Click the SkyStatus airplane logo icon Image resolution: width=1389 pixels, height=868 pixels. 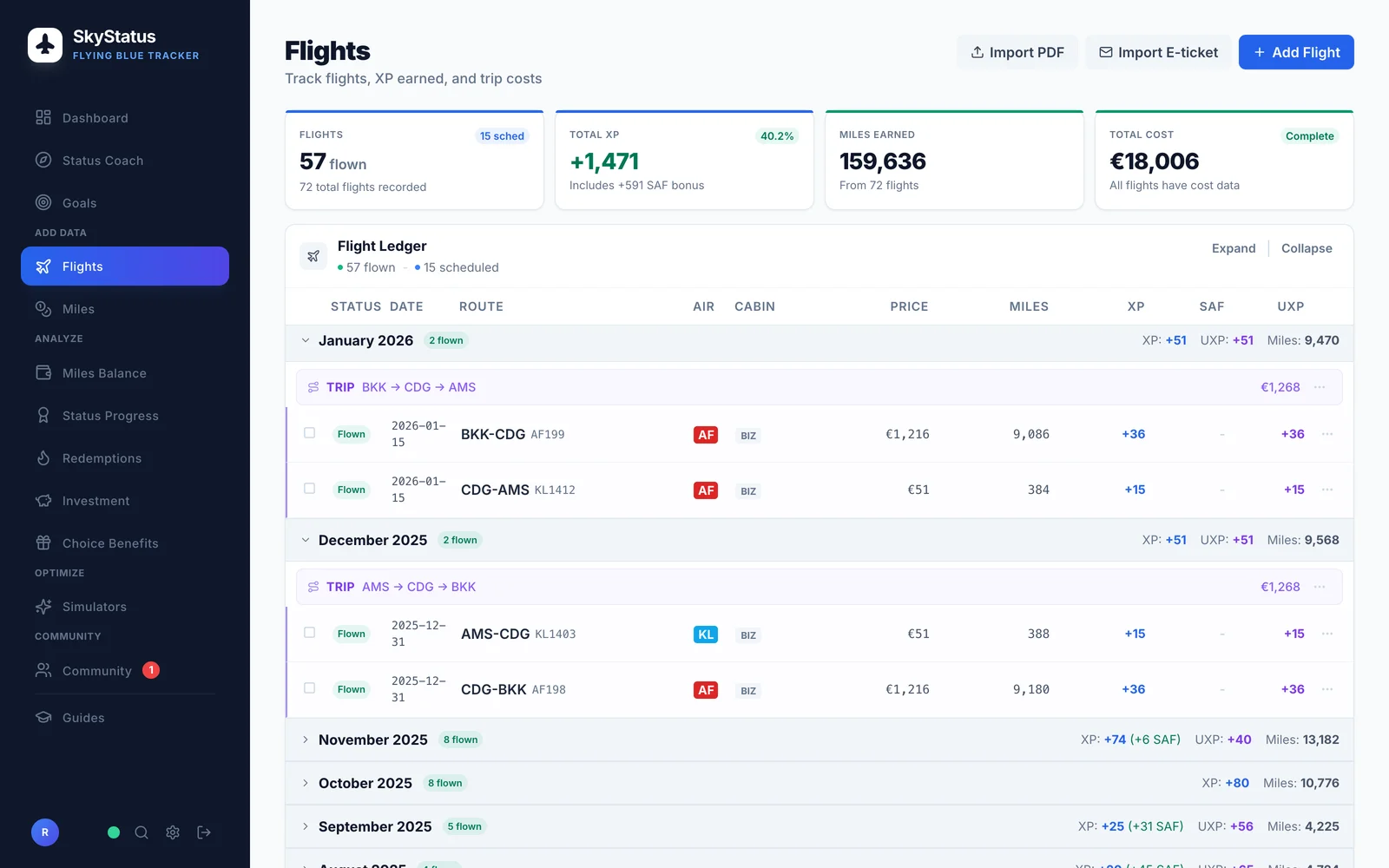[x=45, y=45]
